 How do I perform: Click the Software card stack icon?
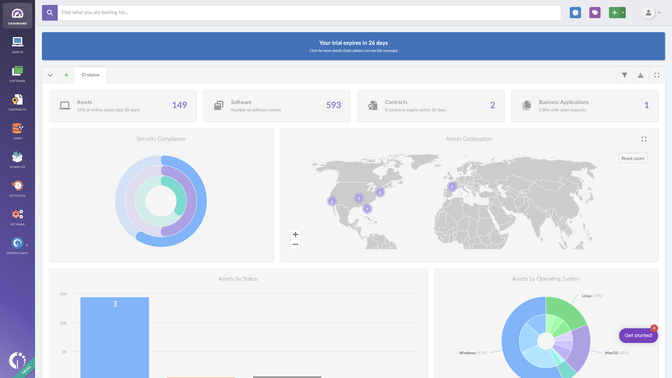pos(219,105)
